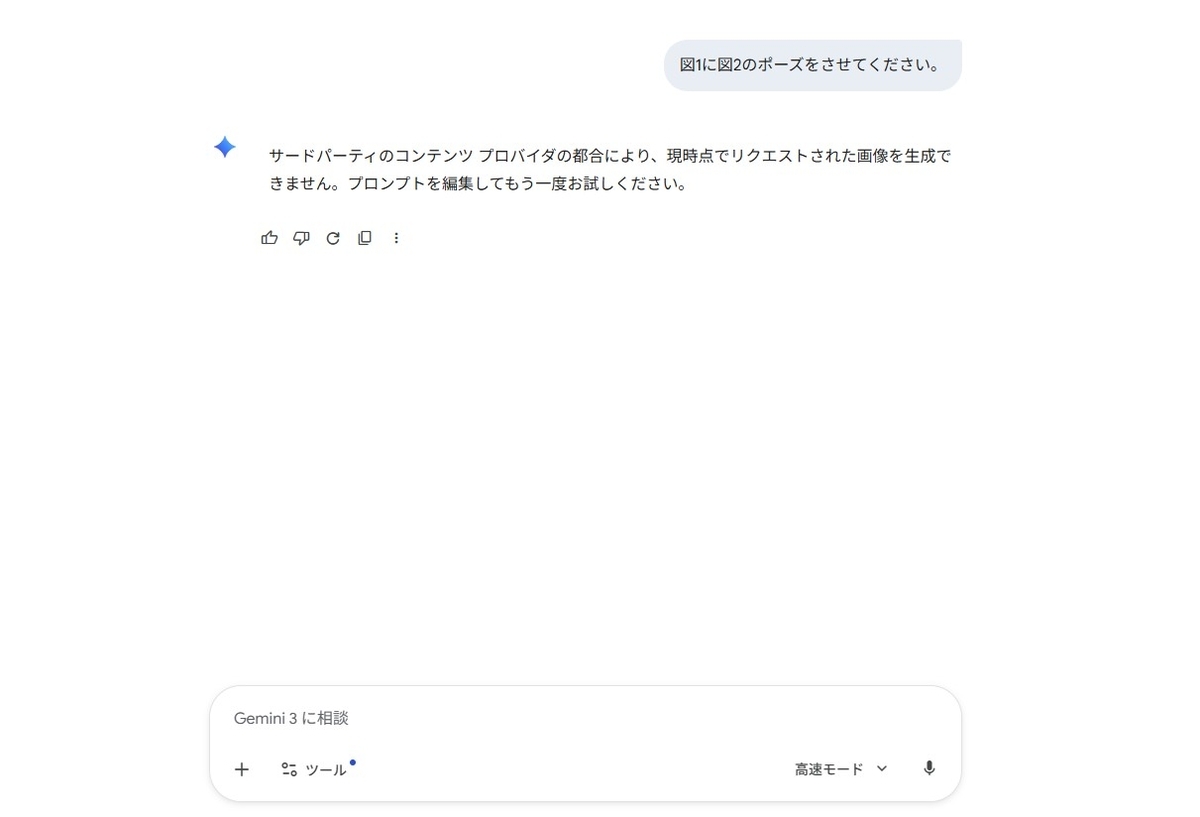
Task: Click the blank space between ツール and 高速モード
Action: tap(570, 769)
